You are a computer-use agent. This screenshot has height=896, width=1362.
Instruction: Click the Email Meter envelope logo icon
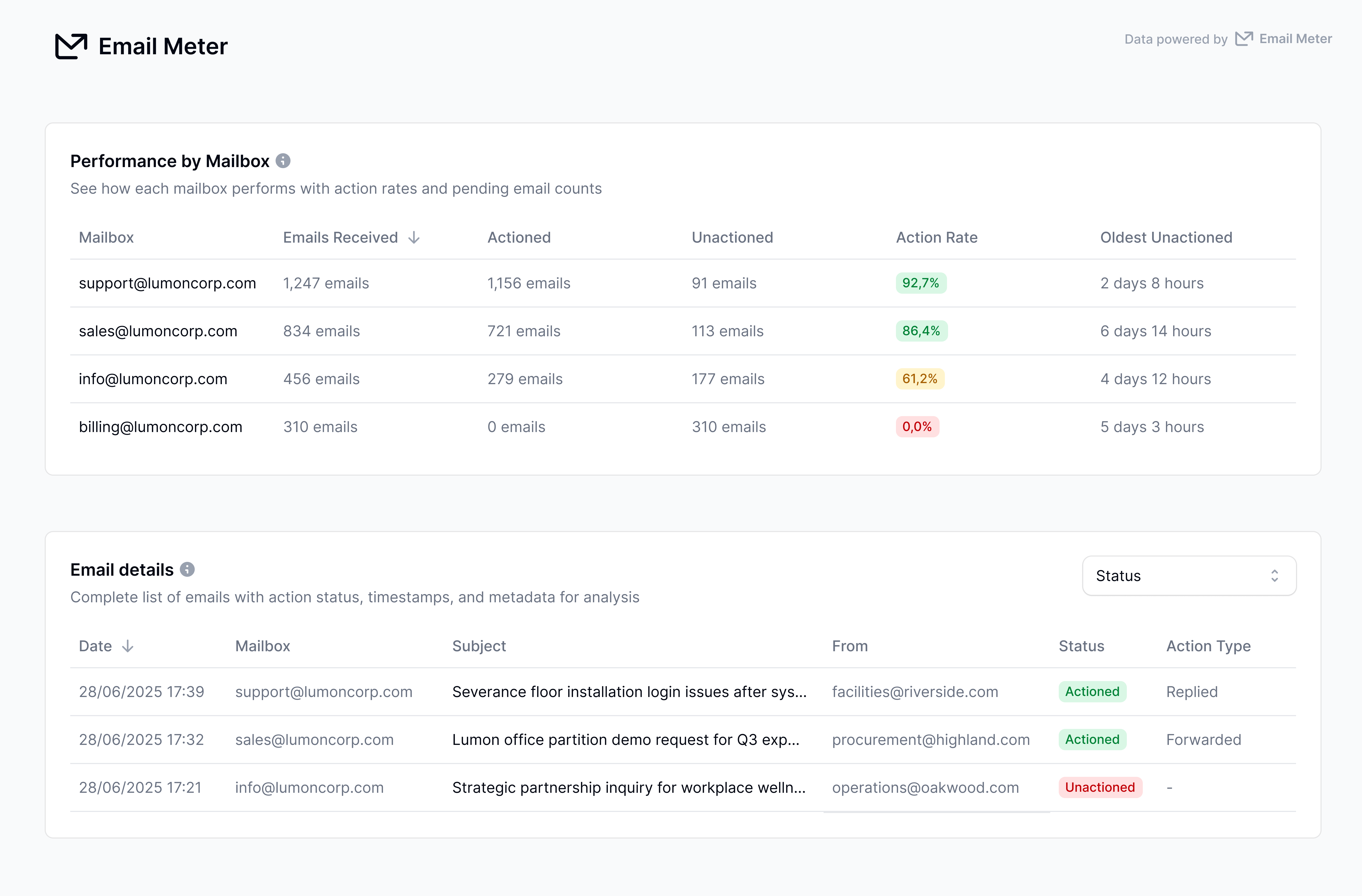(71, 46)
